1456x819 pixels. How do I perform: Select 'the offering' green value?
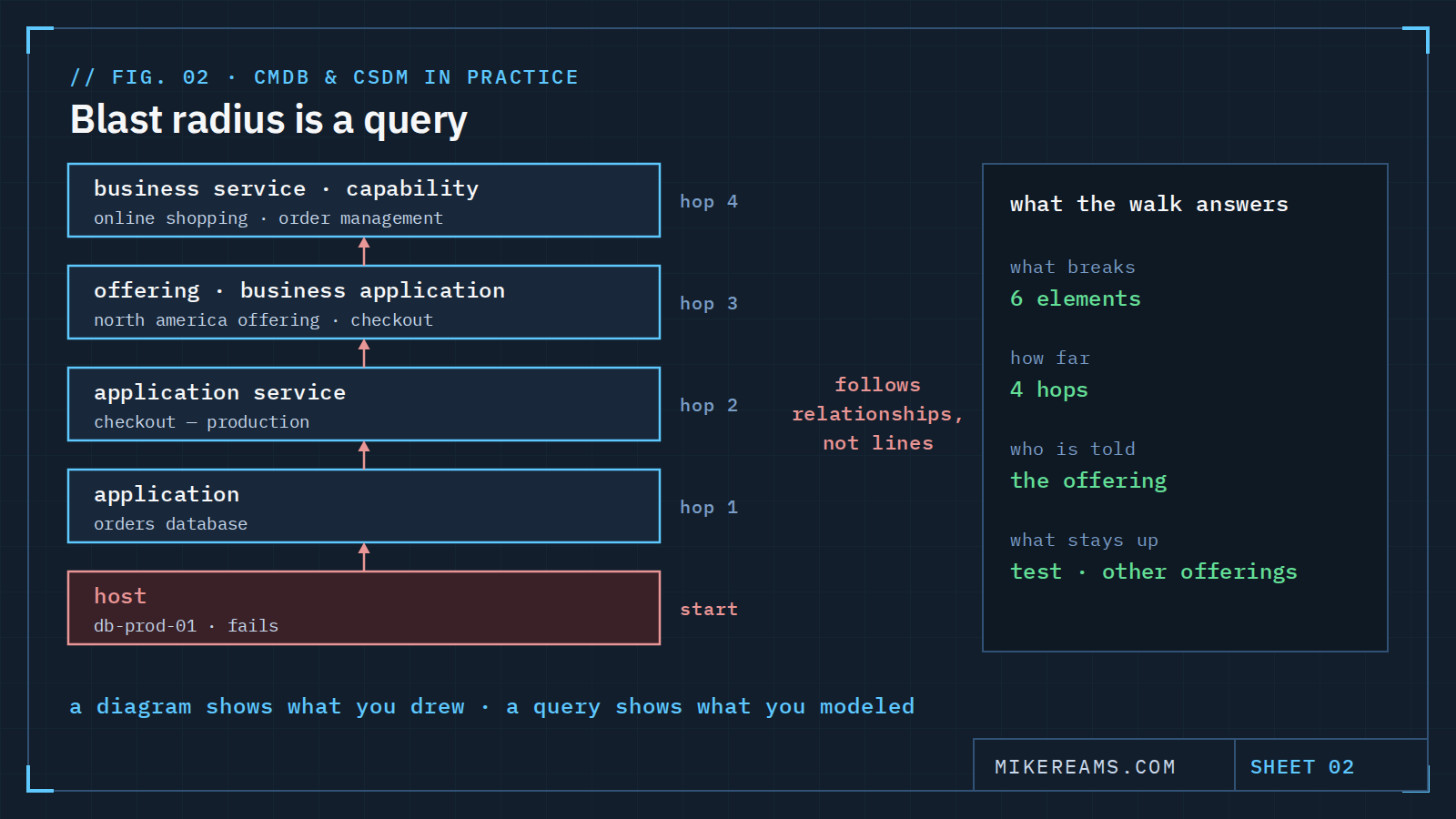pyautogui.click(x=1088, y=480)
